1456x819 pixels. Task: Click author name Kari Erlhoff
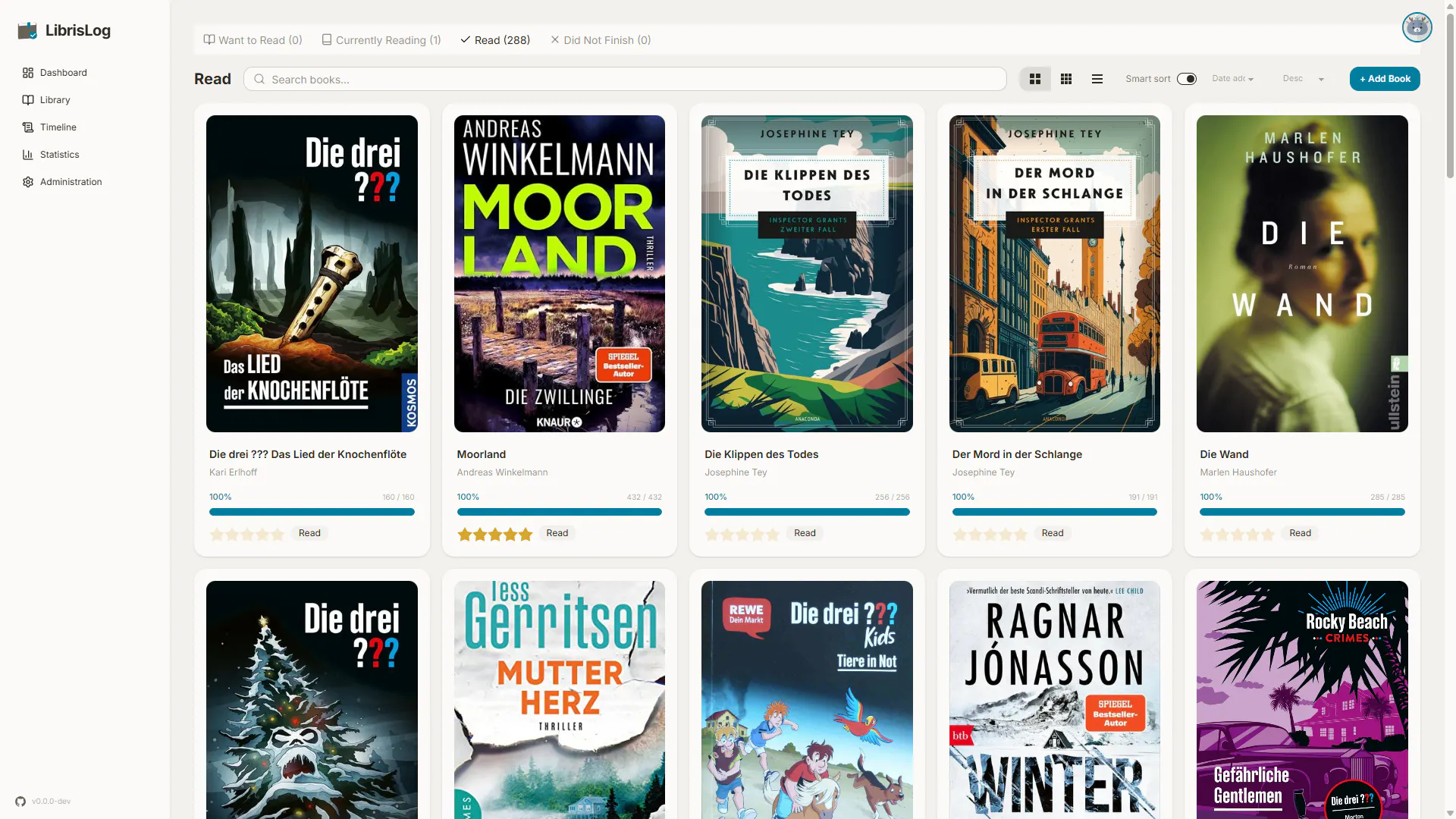pyautogui.click(x=233, y=472)
